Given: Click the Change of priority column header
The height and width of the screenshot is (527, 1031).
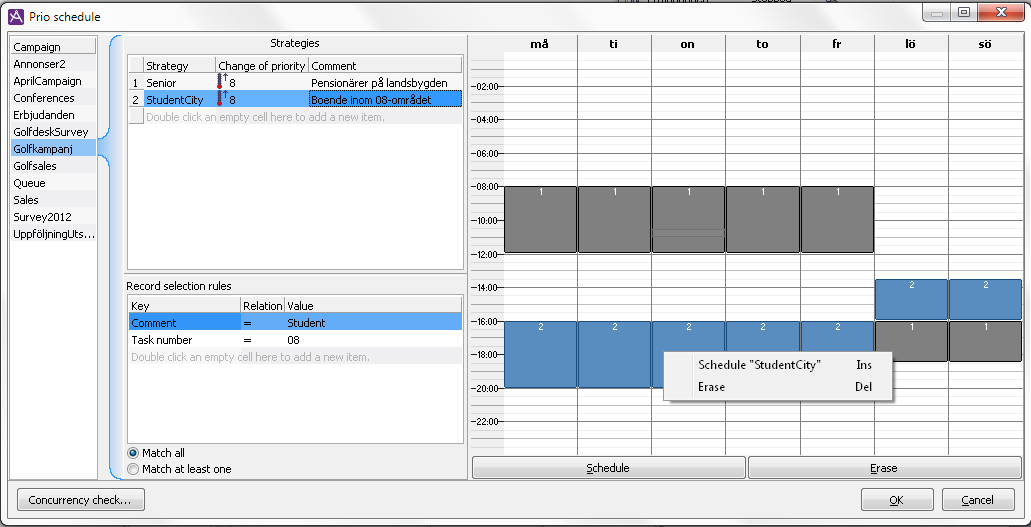Looking at the screenshot, I should coord(262,66).
